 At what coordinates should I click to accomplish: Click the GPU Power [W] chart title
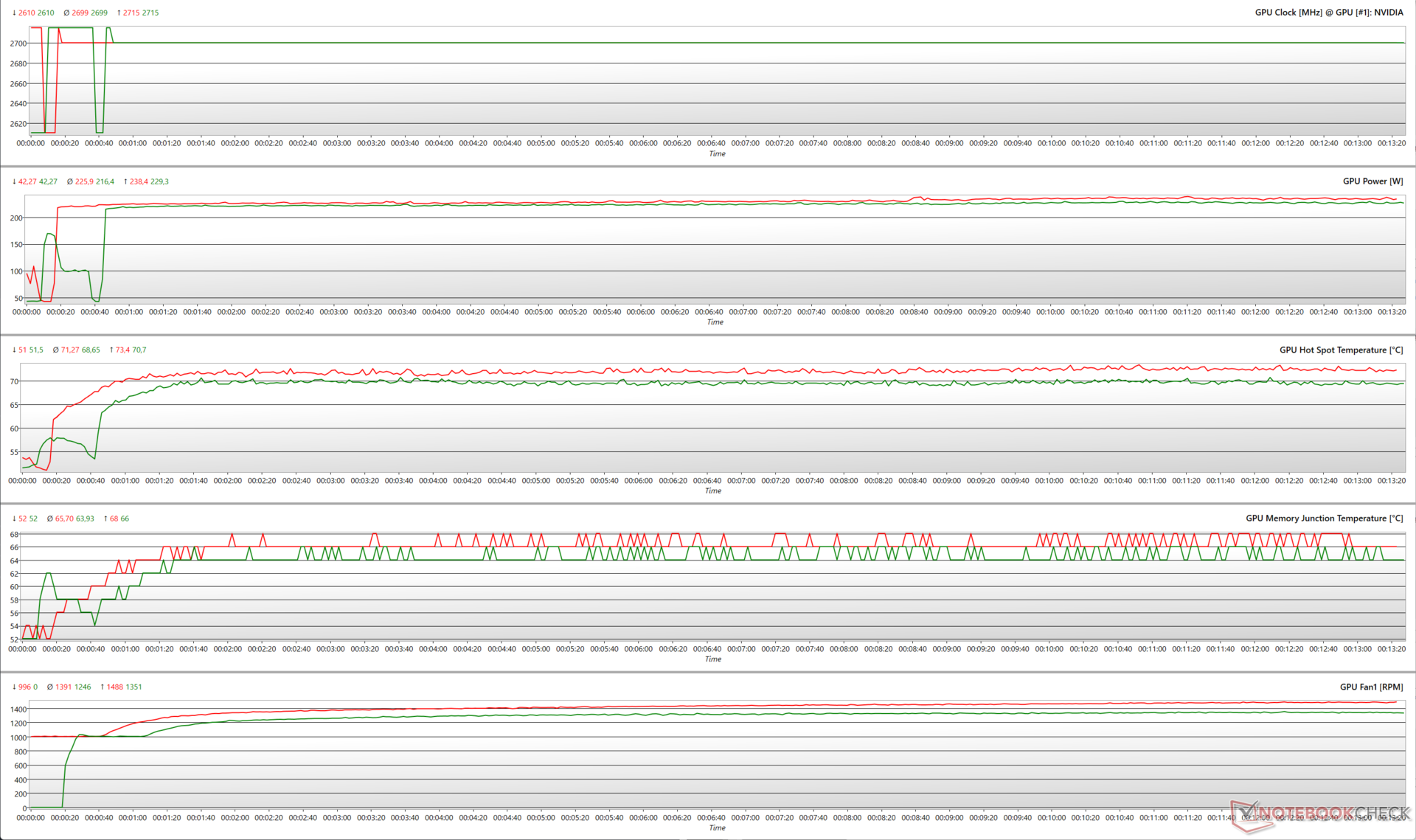(x=1372, y=181)
